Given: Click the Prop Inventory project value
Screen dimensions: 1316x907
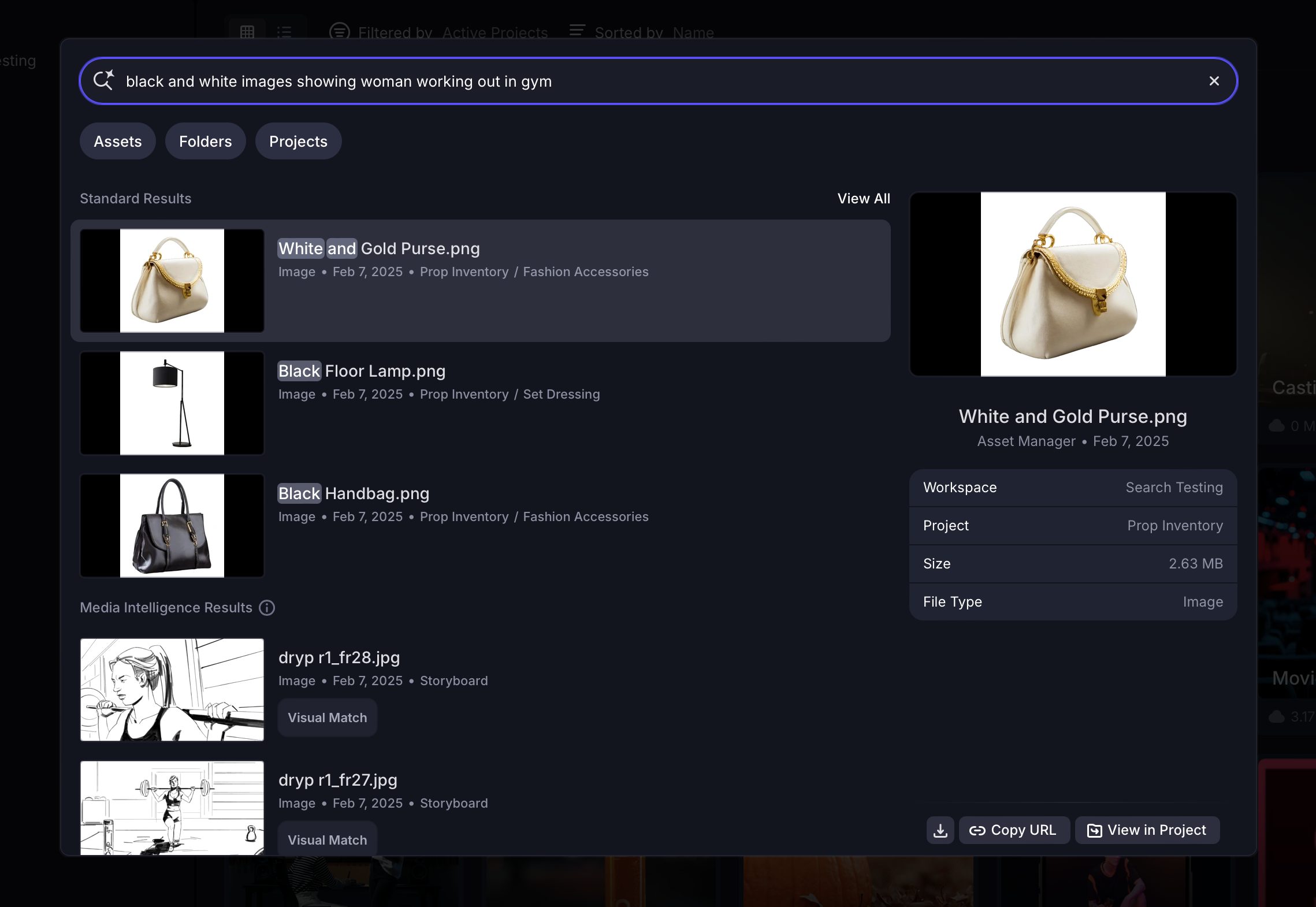Looking at the screenshot, I should [x=1175, y=526].
